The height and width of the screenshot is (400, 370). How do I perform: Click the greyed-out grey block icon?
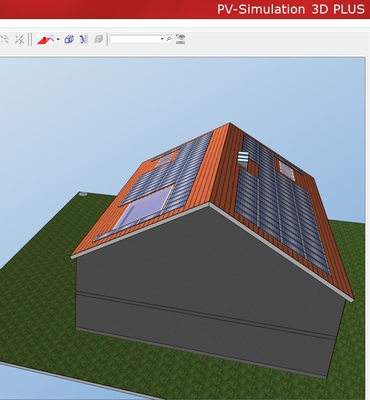tap(98, 39)
